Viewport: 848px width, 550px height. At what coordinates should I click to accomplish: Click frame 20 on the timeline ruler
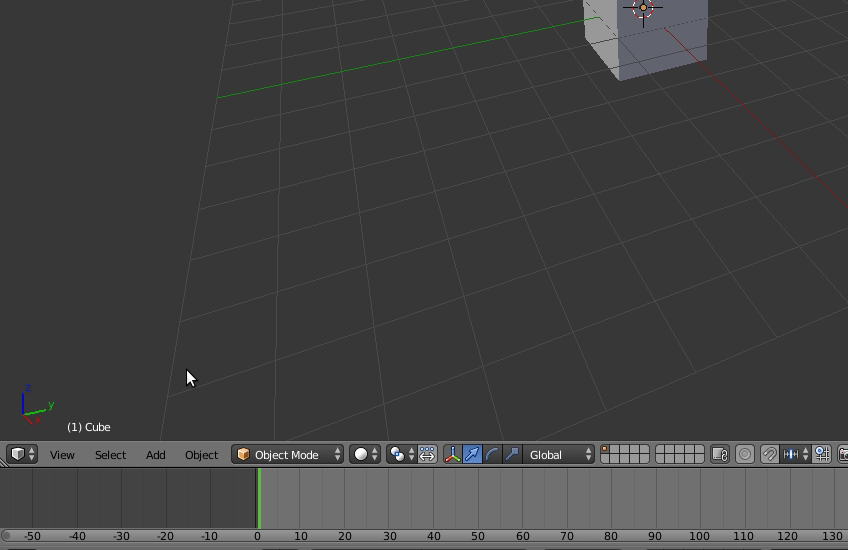tap(344, 536)
